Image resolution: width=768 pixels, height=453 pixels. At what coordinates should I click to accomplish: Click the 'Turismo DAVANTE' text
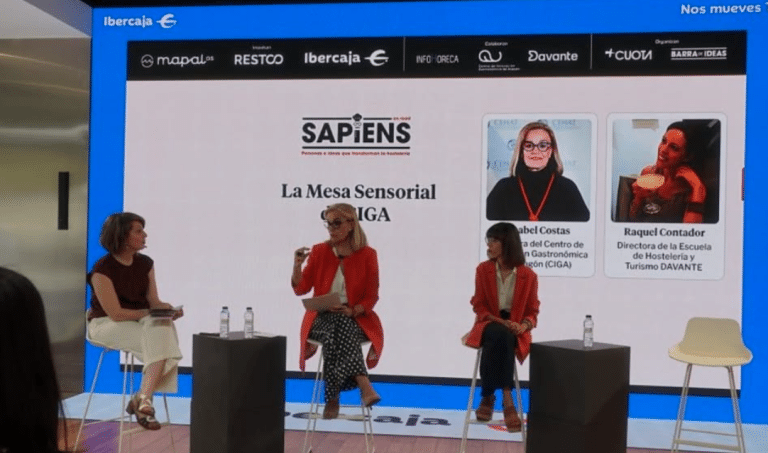coord(663,266)
